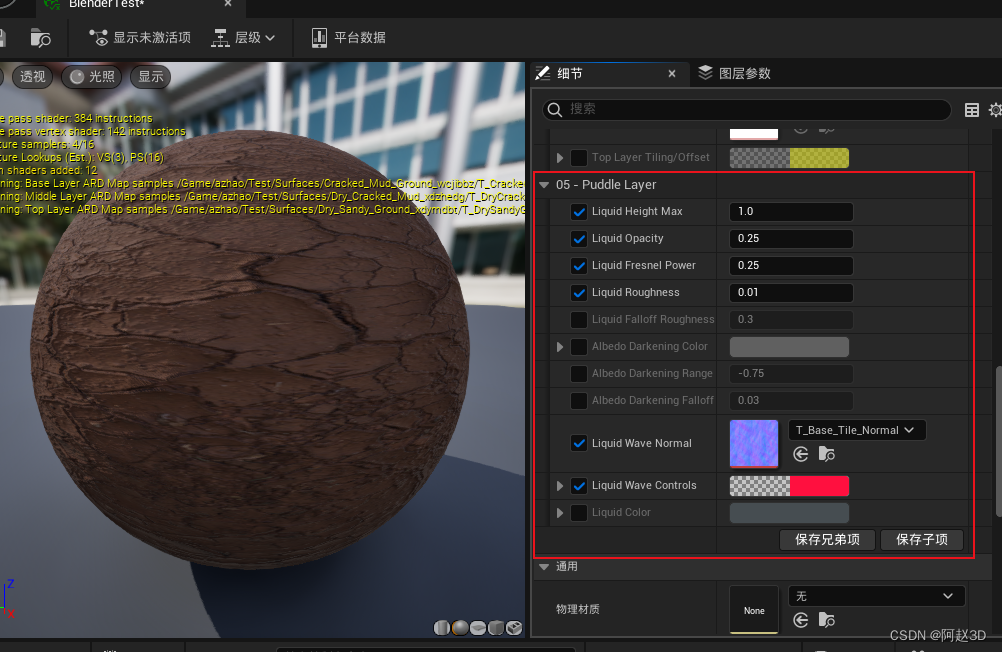The image size is (1002, 652).
Task: Open the 透视 perspective viewport menu
Action: [x=33, y=77]
